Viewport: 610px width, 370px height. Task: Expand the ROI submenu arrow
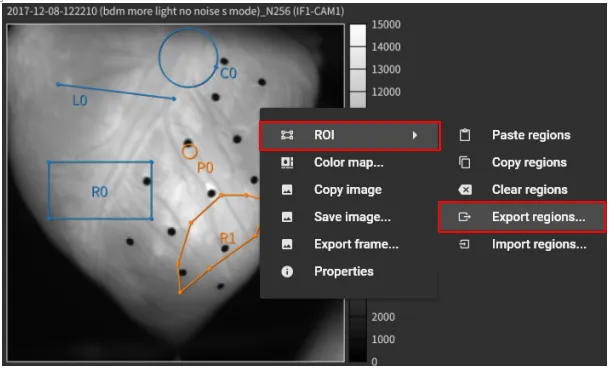pos(415,135)
